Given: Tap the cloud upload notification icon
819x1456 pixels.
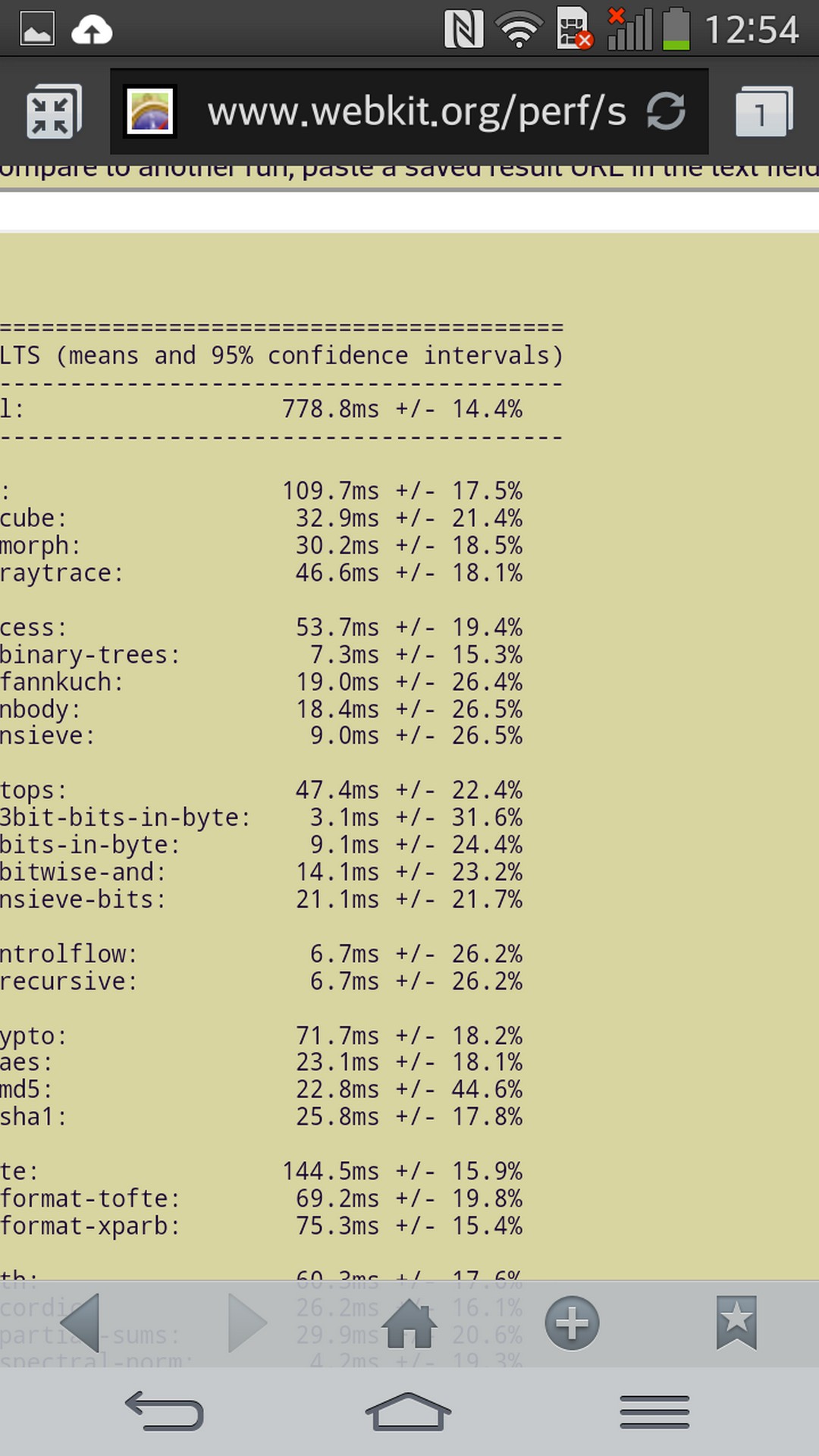Looking at the screenshot, I should [92, 30].
